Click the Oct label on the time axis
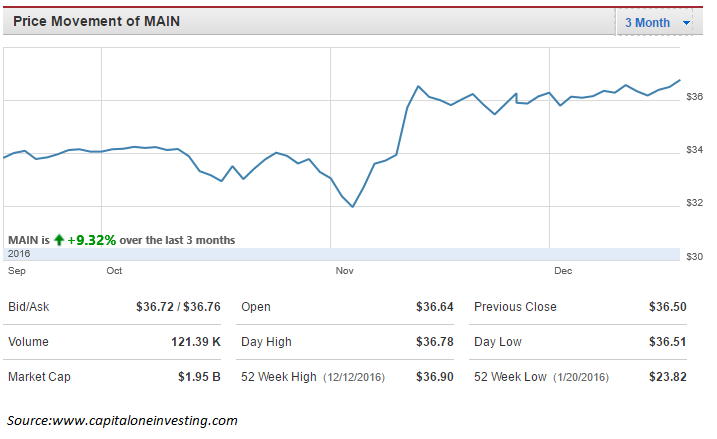Screen dimensions: 717x439 (114, 271)
